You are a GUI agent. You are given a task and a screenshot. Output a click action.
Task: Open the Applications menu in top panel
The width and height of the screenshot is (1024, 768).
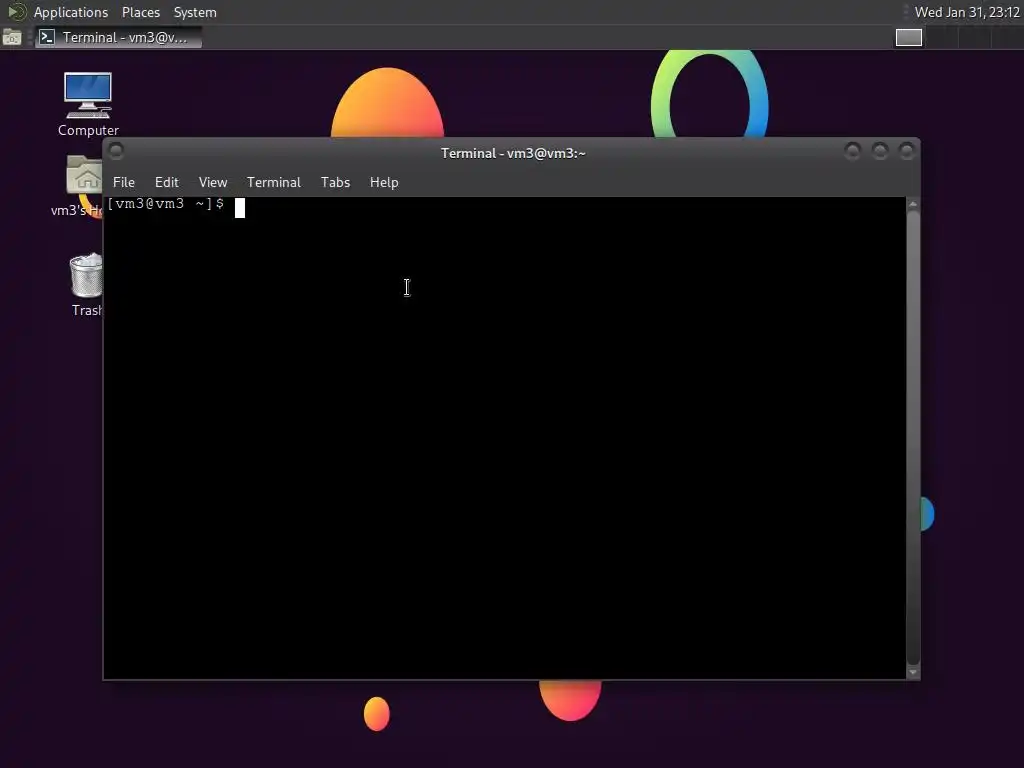click(x=71, y=12)
